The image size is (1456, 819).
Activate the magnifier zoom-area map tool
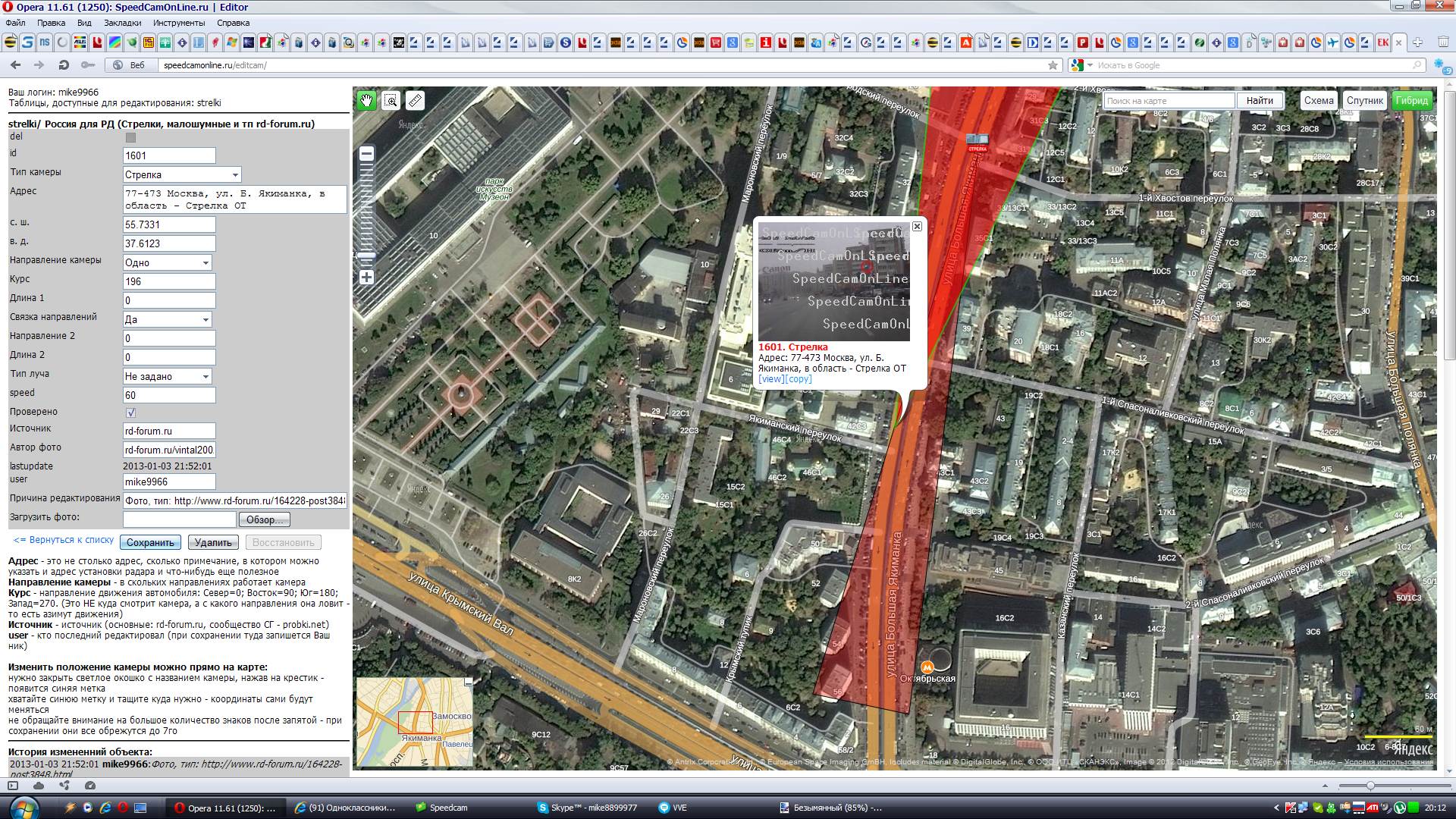pos(391,100)
